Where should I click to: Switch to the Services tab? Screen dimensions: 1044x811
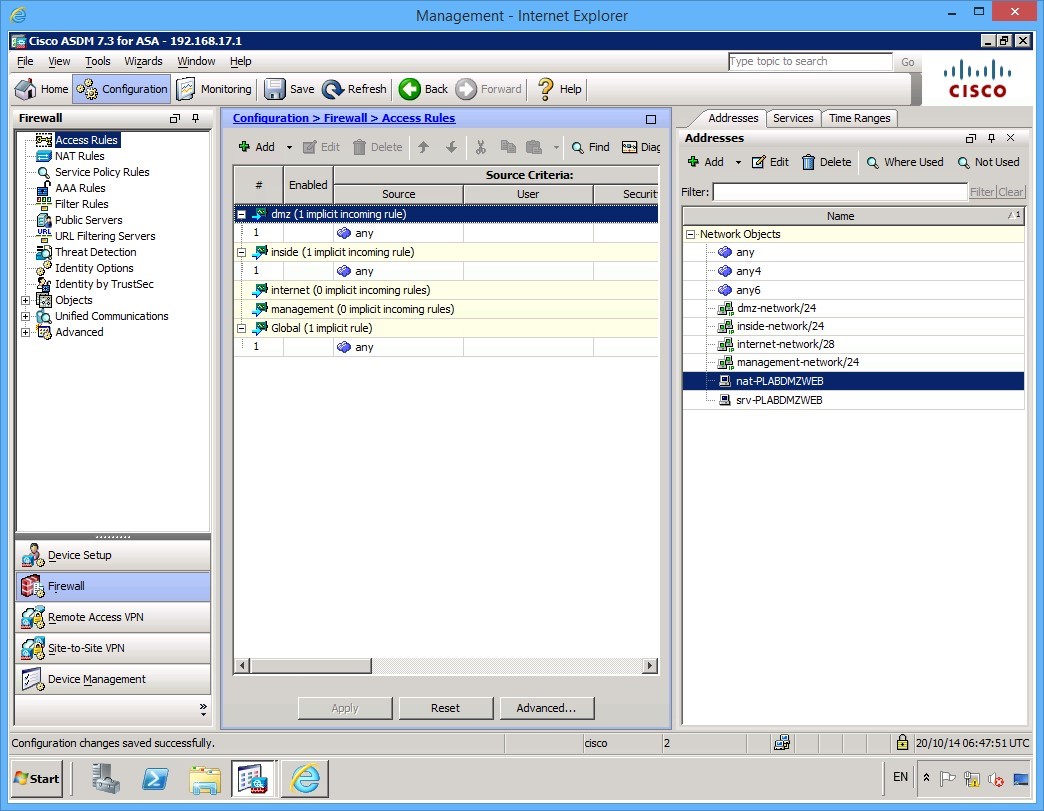[x=793, y=118]
